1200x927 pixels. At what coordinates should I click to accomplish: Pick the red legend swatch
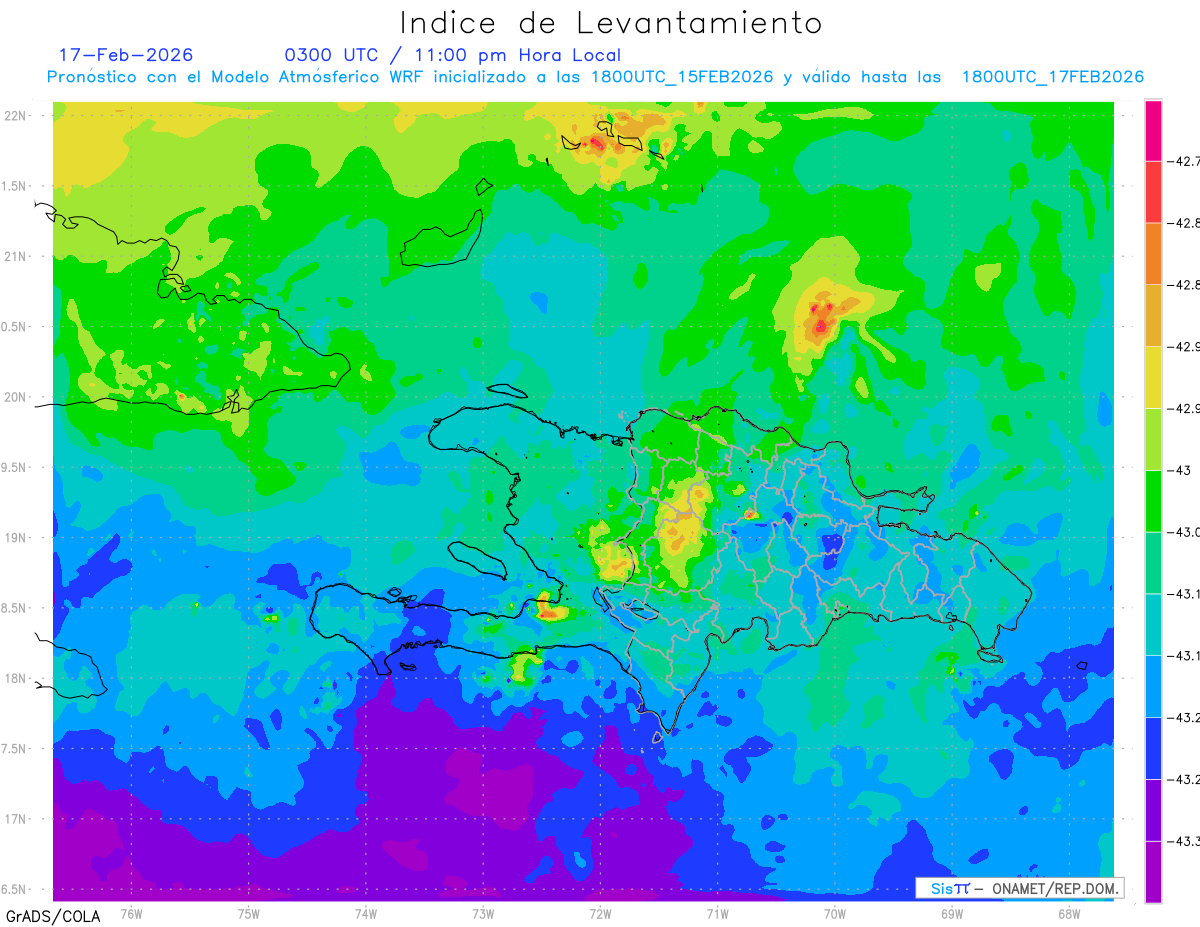click(1154, 192)
